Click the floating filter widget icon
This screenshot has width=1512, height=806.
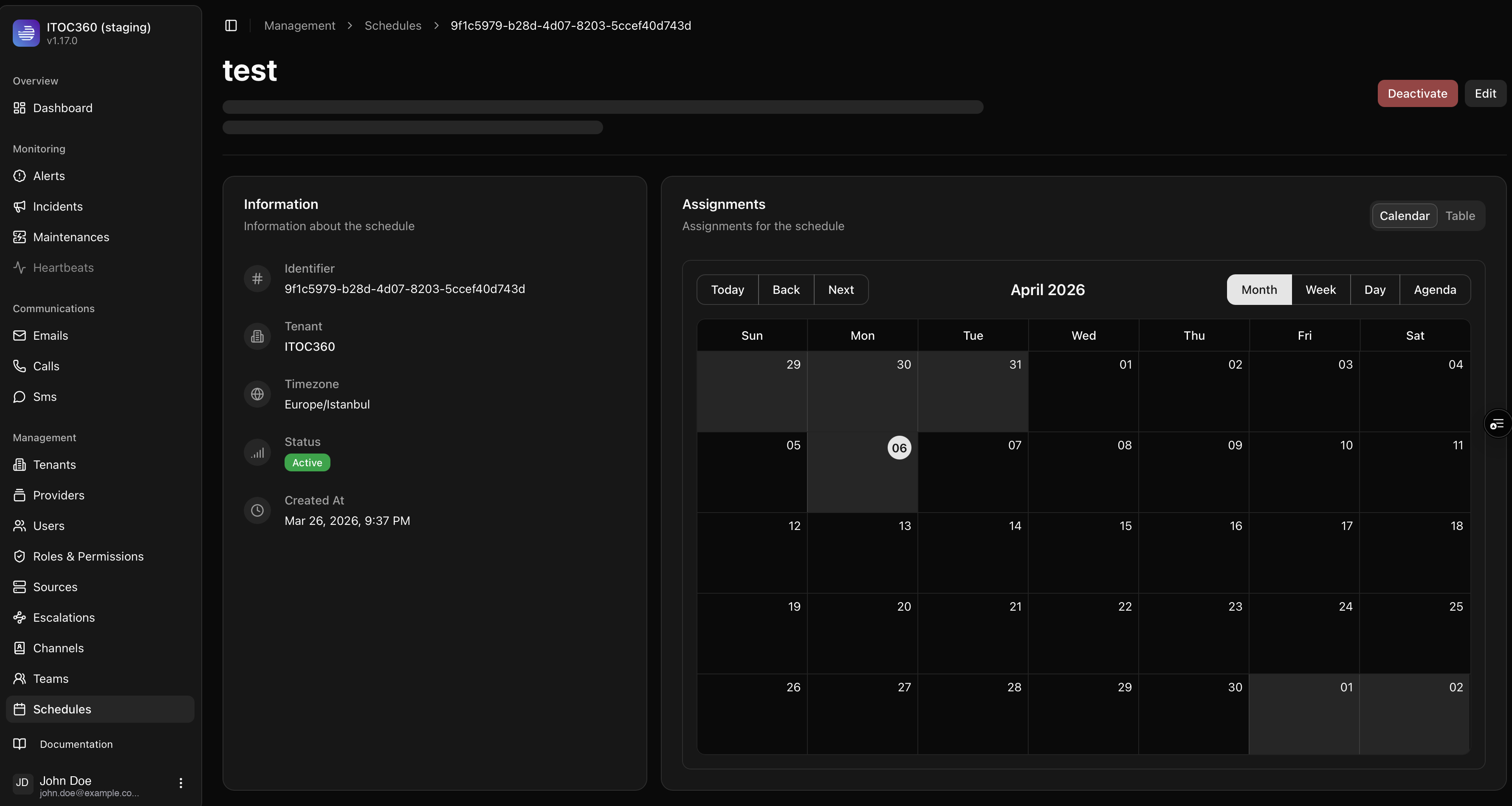tap(1497, 424)
